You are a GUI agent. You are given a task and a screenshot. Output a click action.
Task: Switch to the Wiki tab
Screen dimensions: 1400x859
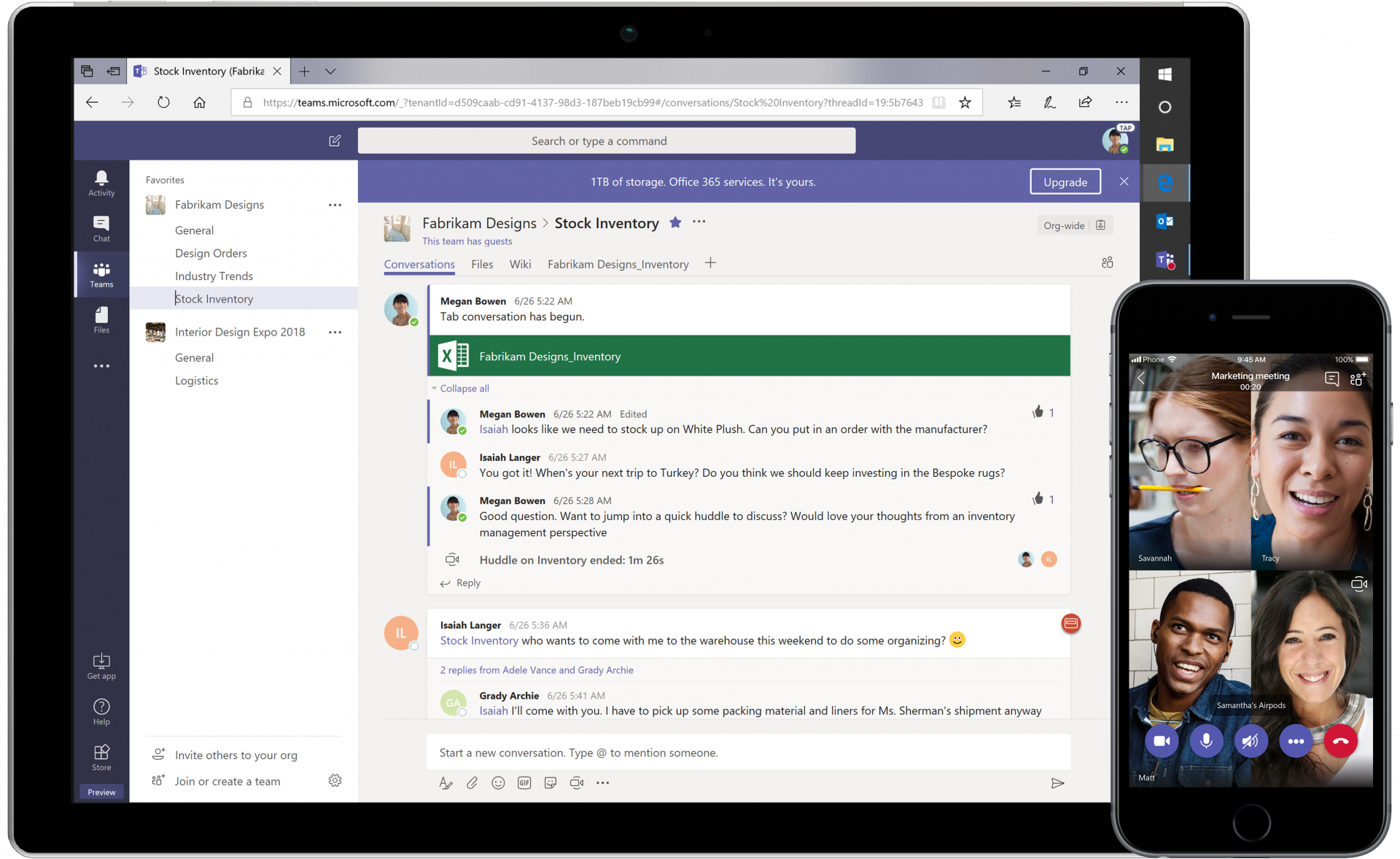click(519, 264)
